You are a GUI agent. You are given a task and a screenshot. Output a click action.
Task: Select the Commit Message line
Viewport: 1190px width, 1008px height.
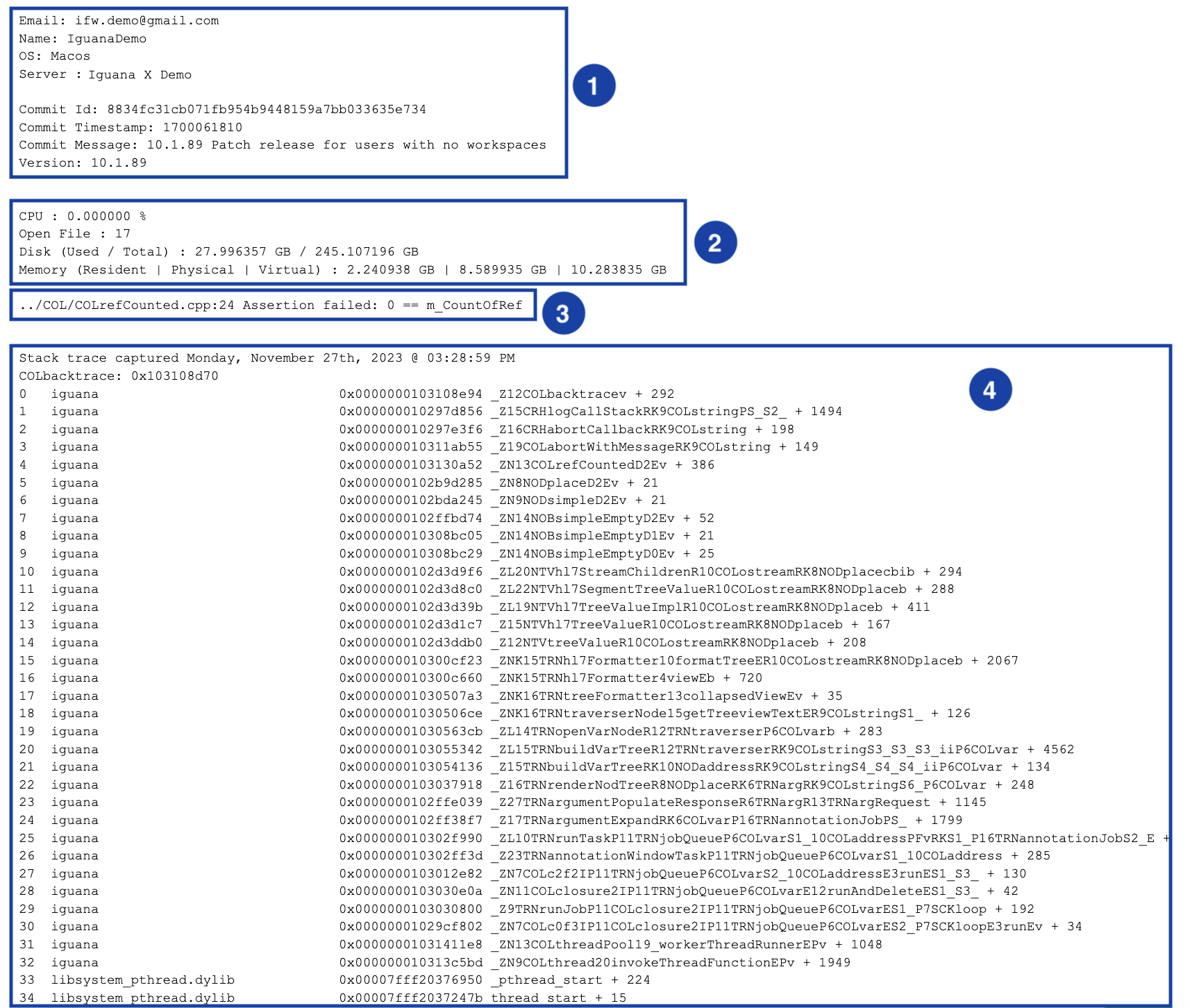tap(282, 145)
